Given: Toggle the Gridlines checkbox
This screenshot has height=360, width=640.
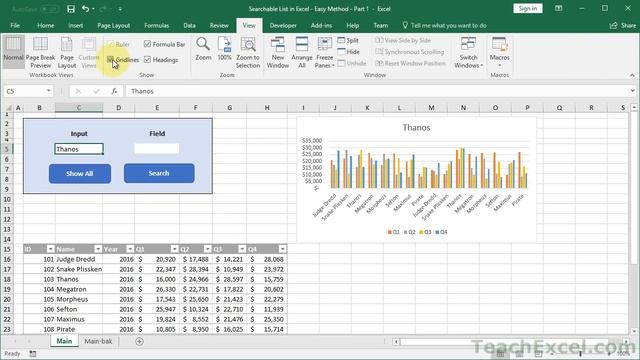Looking at the screenshot, I should coord(110,60).
